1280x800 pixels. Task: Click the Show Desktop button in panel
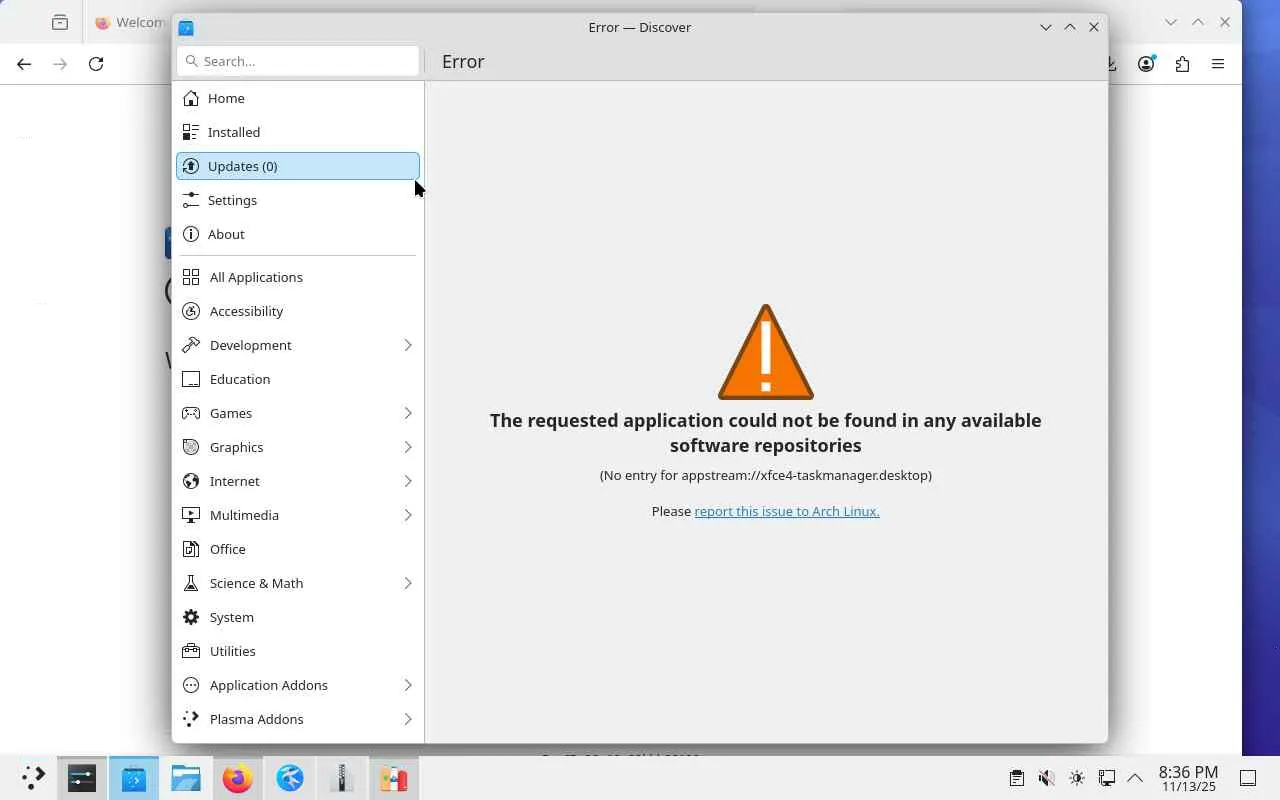pos(1248,778)
